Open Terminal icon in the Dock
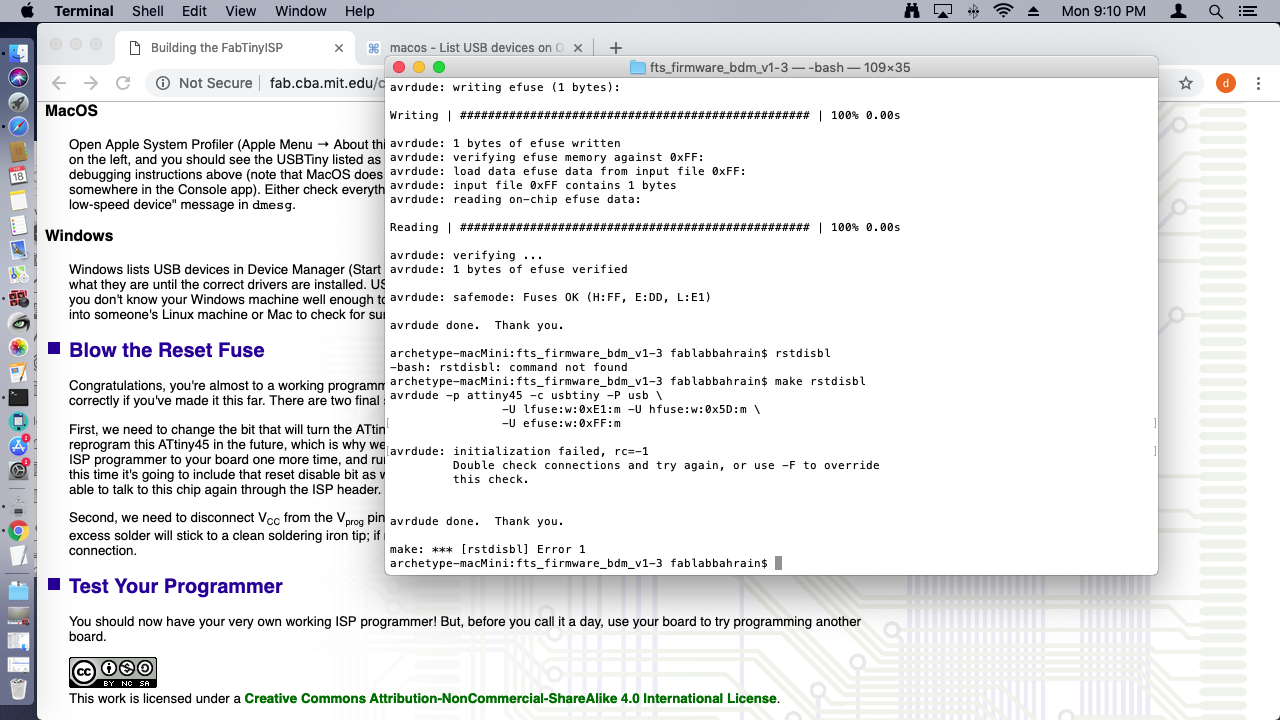1280x720 pixels. tap(18, 397)
